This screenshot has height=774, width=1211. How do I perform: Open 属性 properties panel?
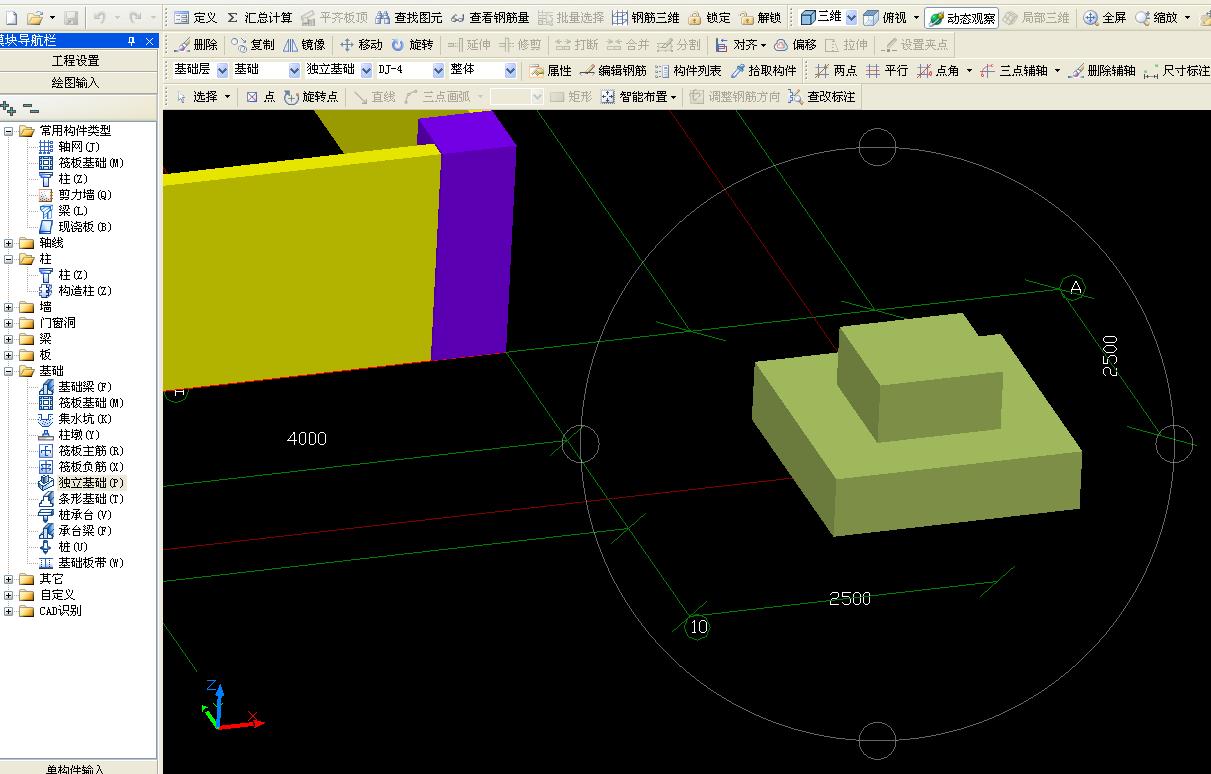[551, 71]
